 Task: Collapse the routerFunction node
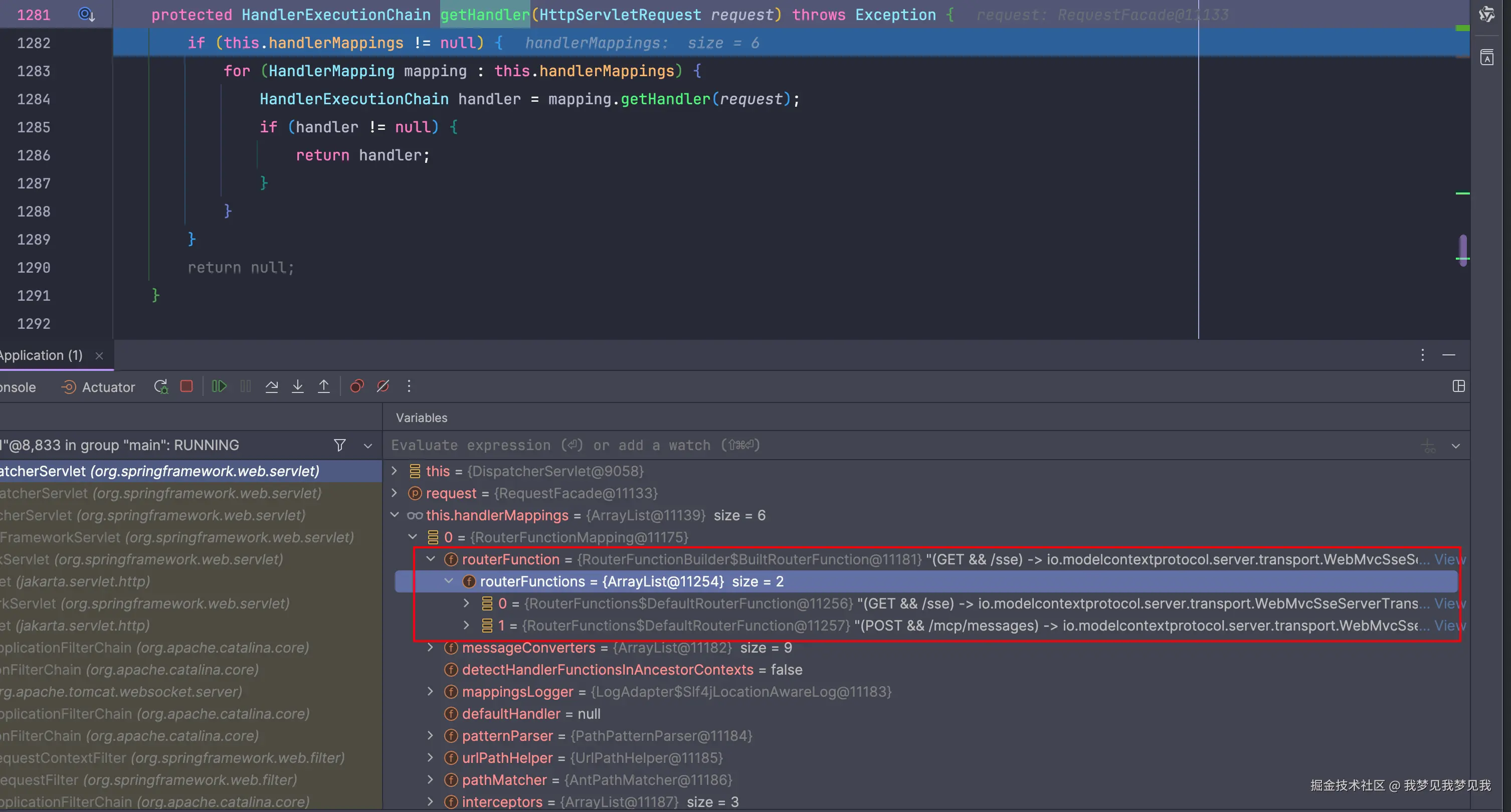(x=431, y=559)
